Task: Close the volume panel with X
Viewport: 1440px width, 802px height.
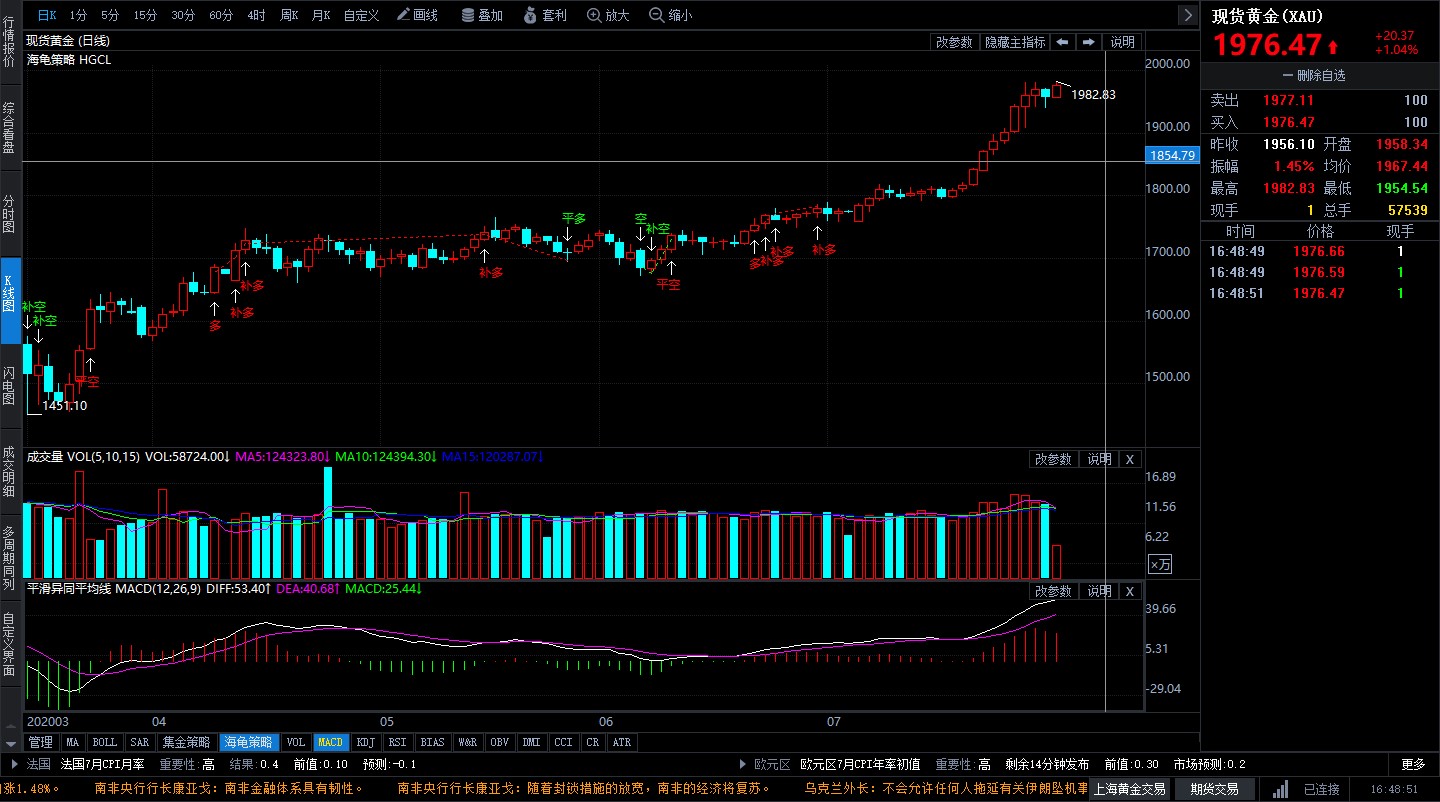Action: tap(1129, 459)
